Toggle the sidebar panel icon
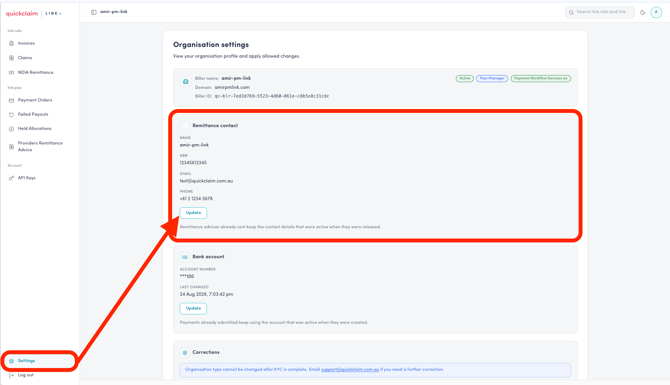Viewport: 670px width, 385px height. coord(94,12)
